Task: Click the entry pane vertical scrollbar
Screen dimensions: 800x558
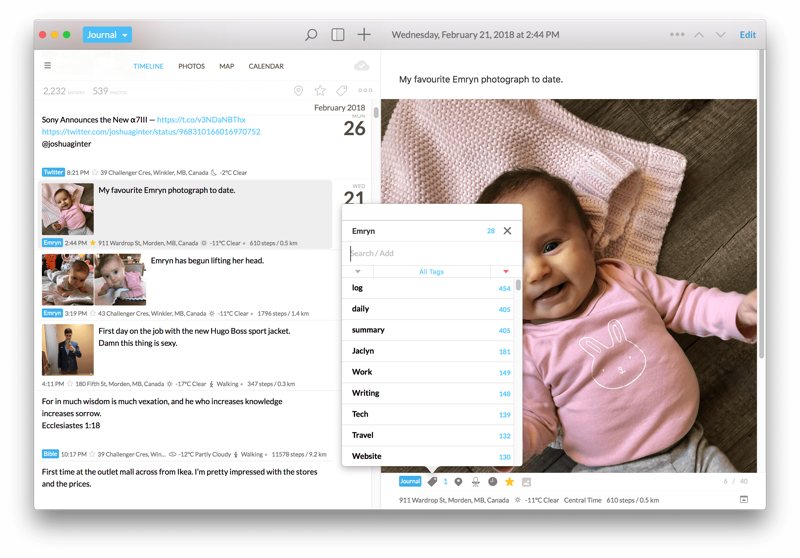Action: 762,204
